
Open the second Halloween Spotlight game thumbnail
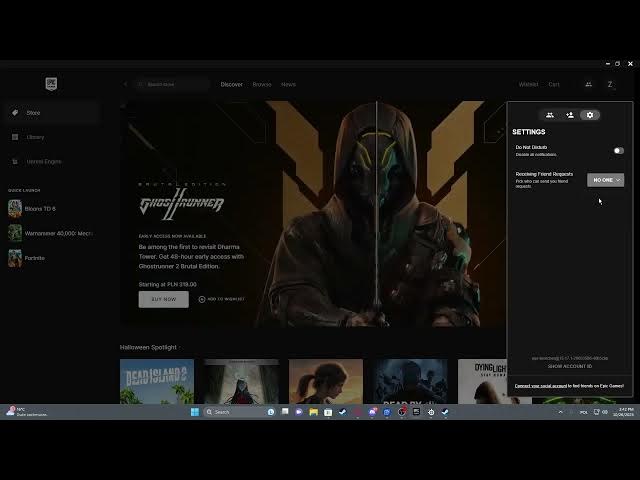[x=241, y=381]
